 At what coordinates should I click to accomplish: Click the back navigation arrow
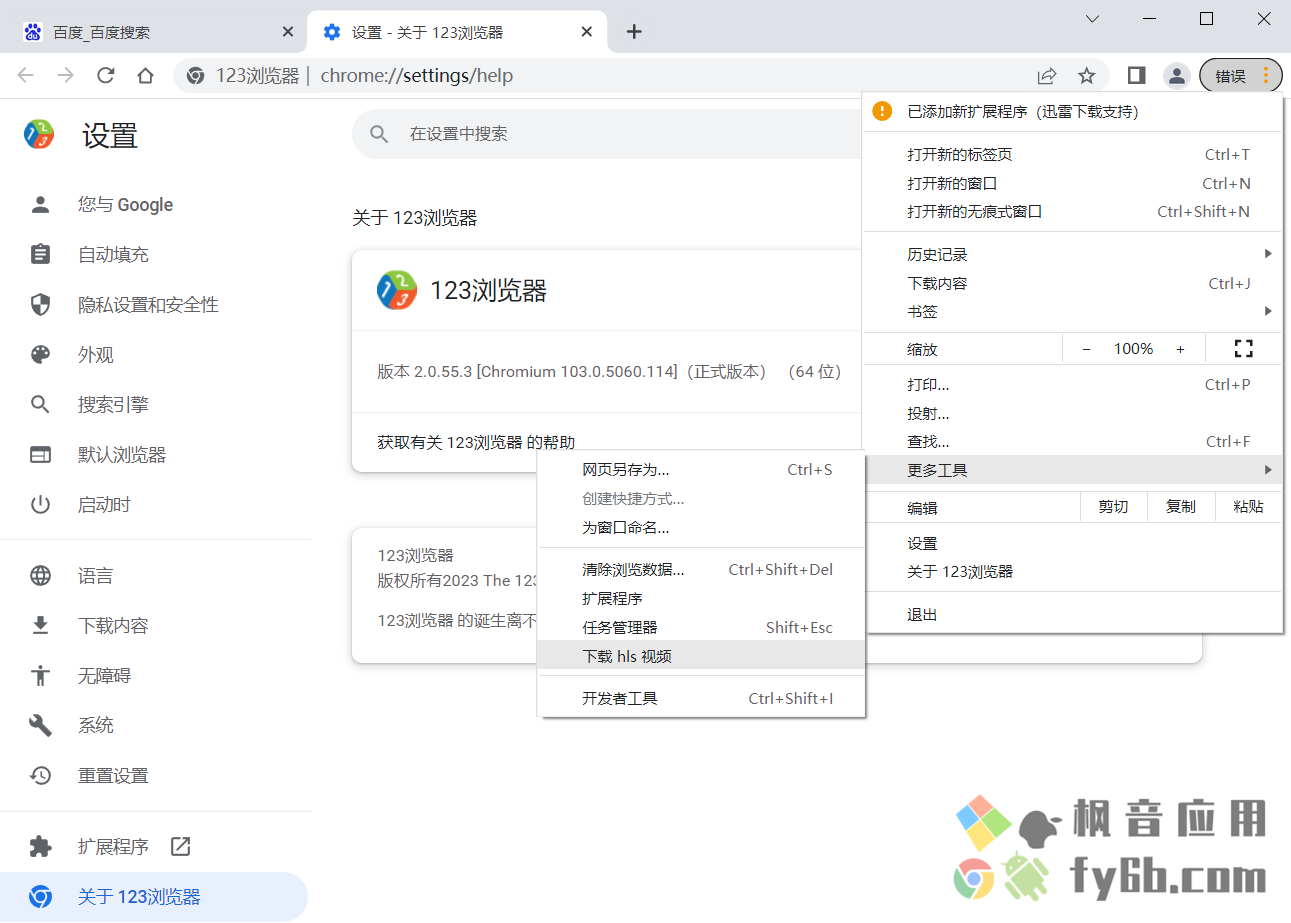[26, 76]
